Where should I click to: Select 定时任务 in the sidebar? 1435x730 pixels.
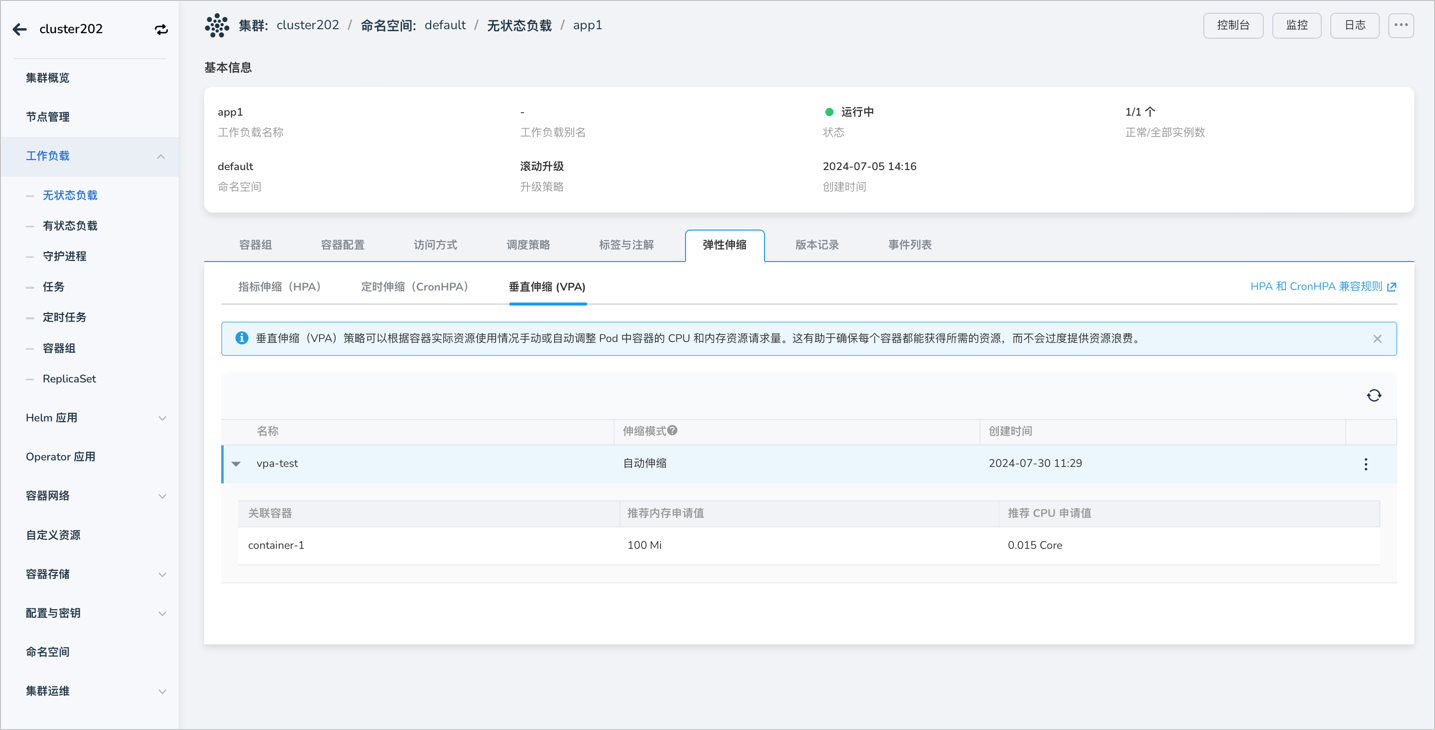pyautogui.click(x=64, y=318)
